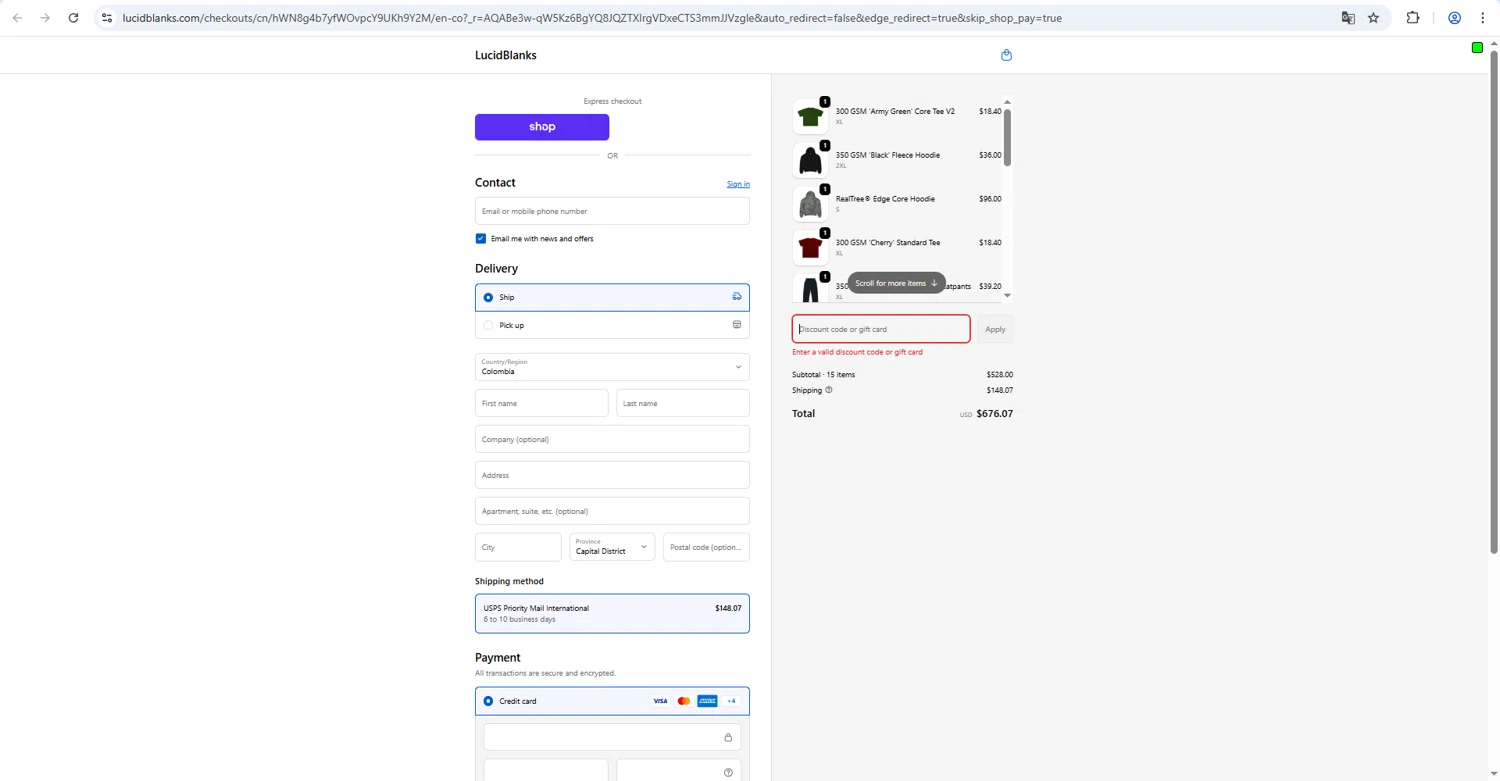
Task: Focus the First name field
Action: (541, 403)
